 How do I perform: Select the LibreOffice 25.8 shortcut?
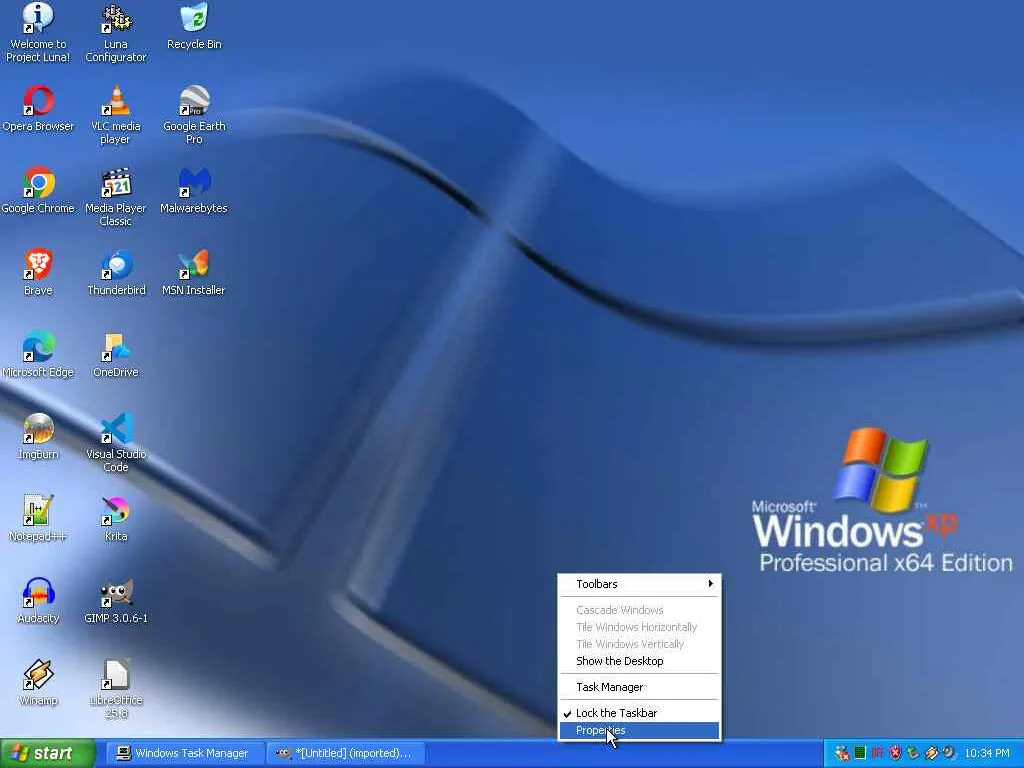pos(116,690)
